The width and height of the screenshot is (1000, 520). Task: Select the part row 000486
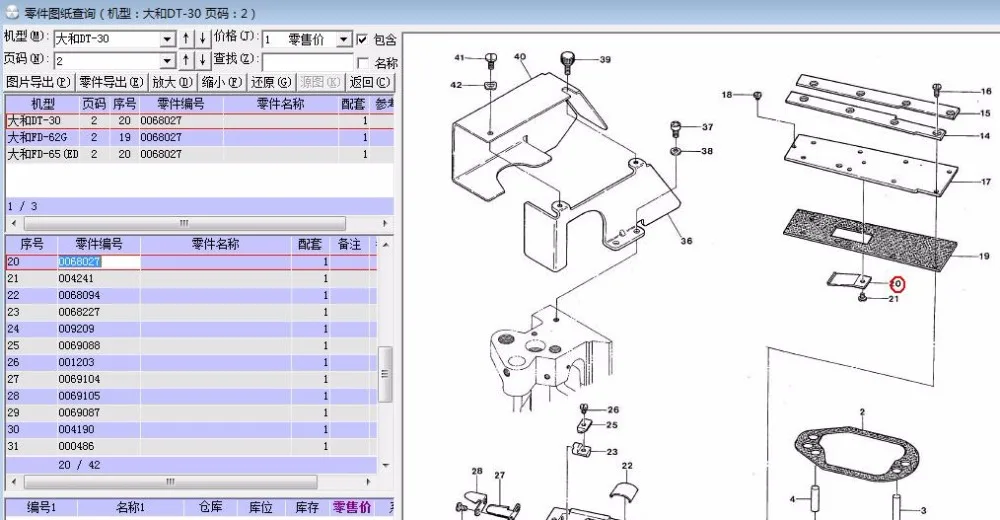(191, 446)
